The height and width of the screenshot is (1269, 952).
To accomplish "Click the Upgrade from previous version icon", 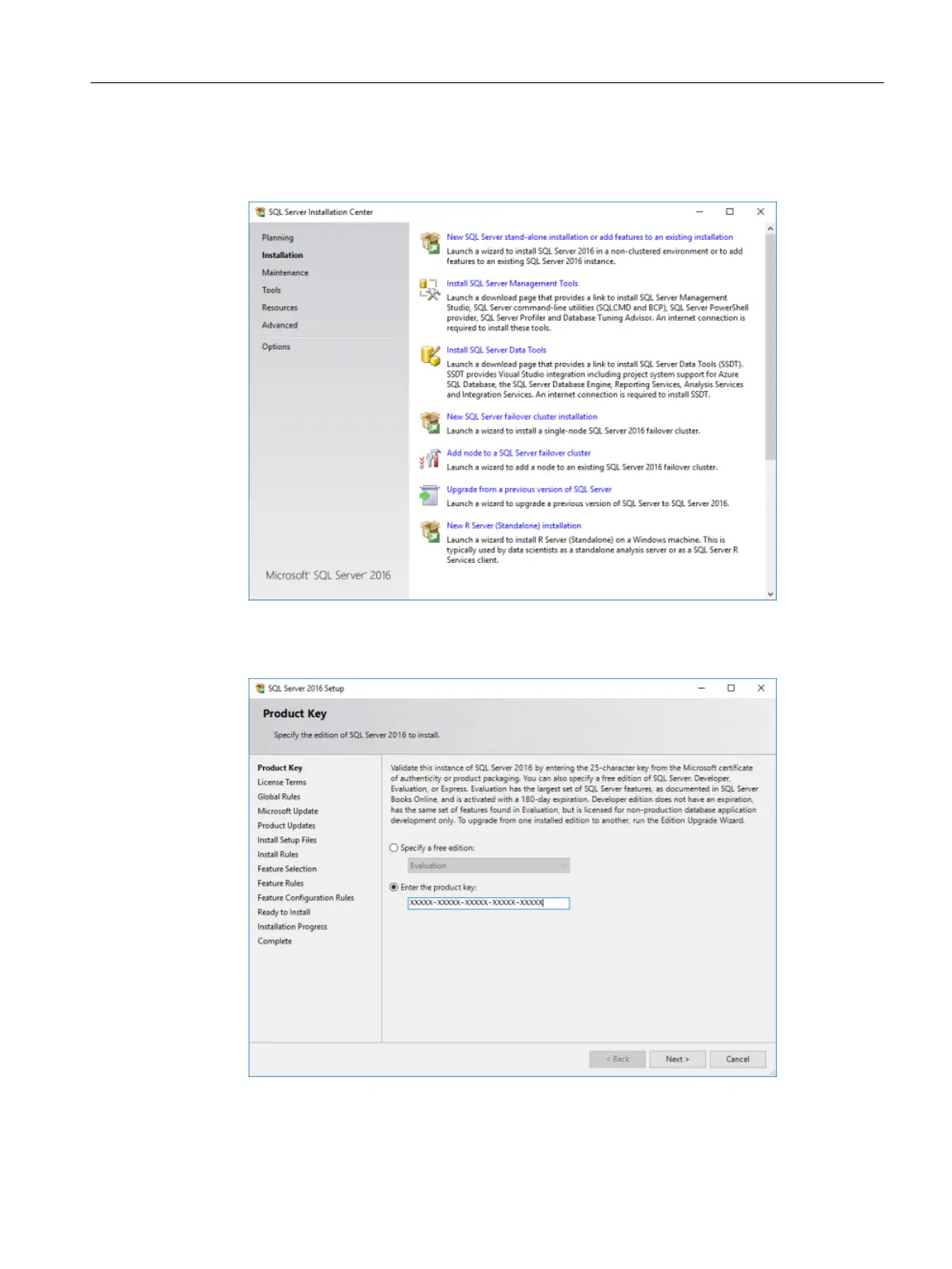I will point(430,495).
